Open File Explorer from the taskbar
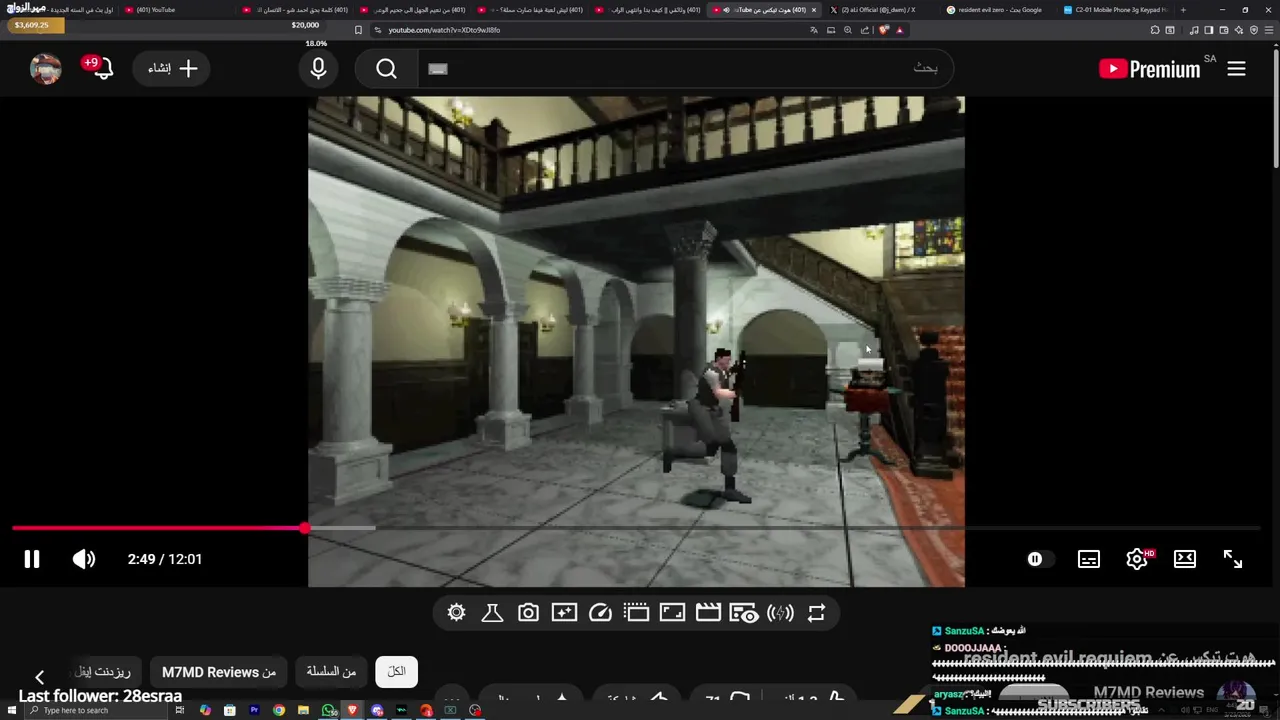1280x720 pixels. 303,710
